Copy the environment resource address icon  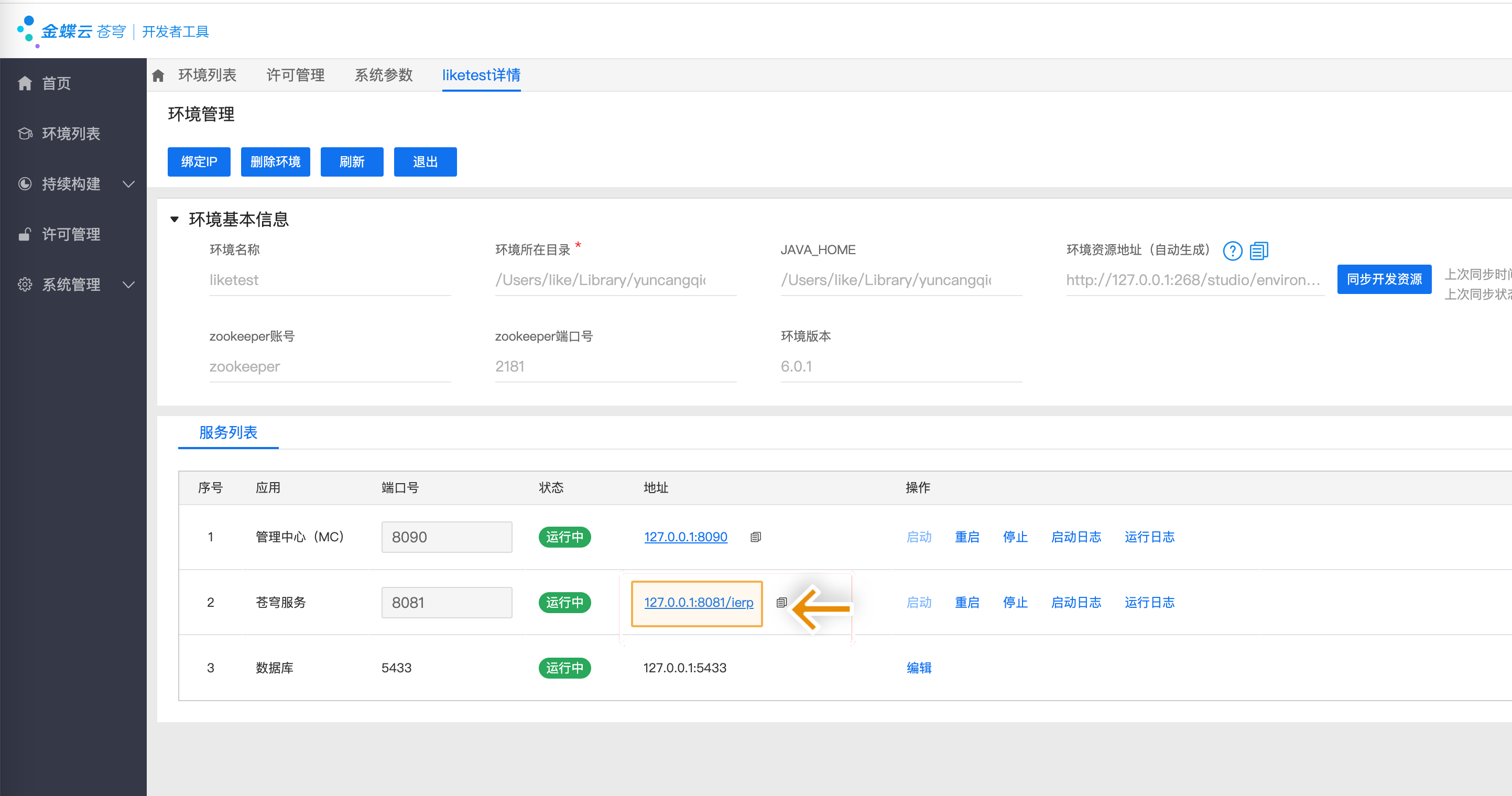tap(1258, 251)
